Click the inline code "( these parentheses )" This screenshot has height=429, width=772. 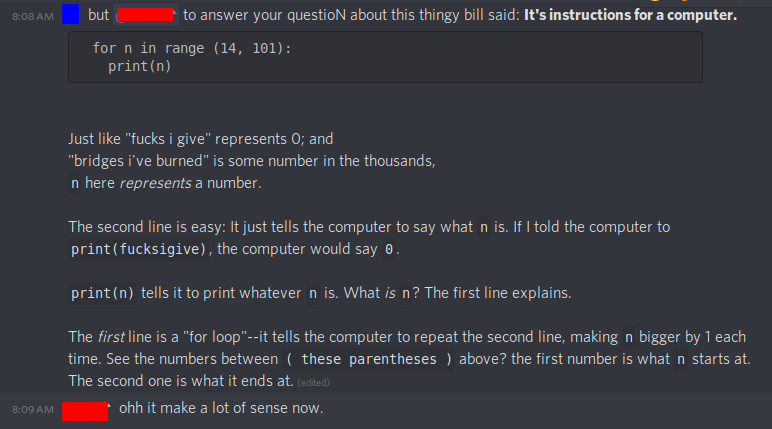pyautogui.click(x=369, y=360)
